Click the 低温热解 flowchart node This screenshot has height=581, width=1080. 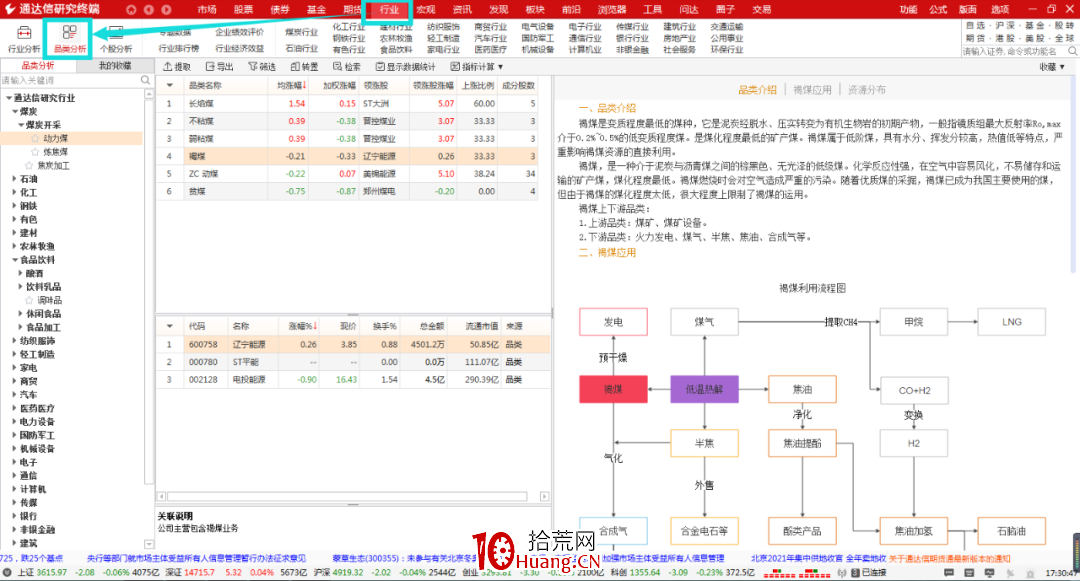click(x=704, y=389)
